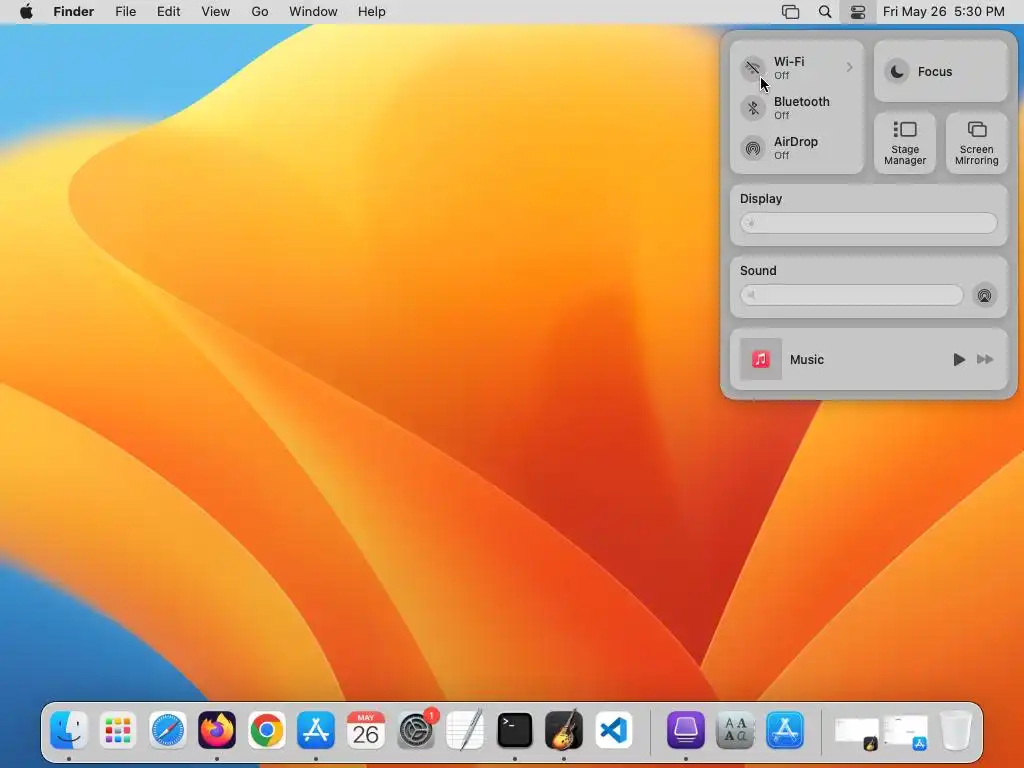Open the Window menu
The height and width of the screenshot is (768, 1024).
pos(313,12)
